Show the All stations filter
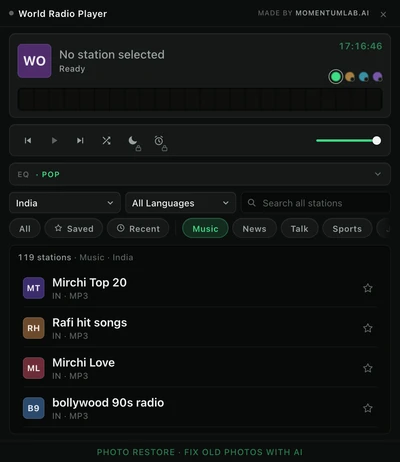 [x=25, y=229]
